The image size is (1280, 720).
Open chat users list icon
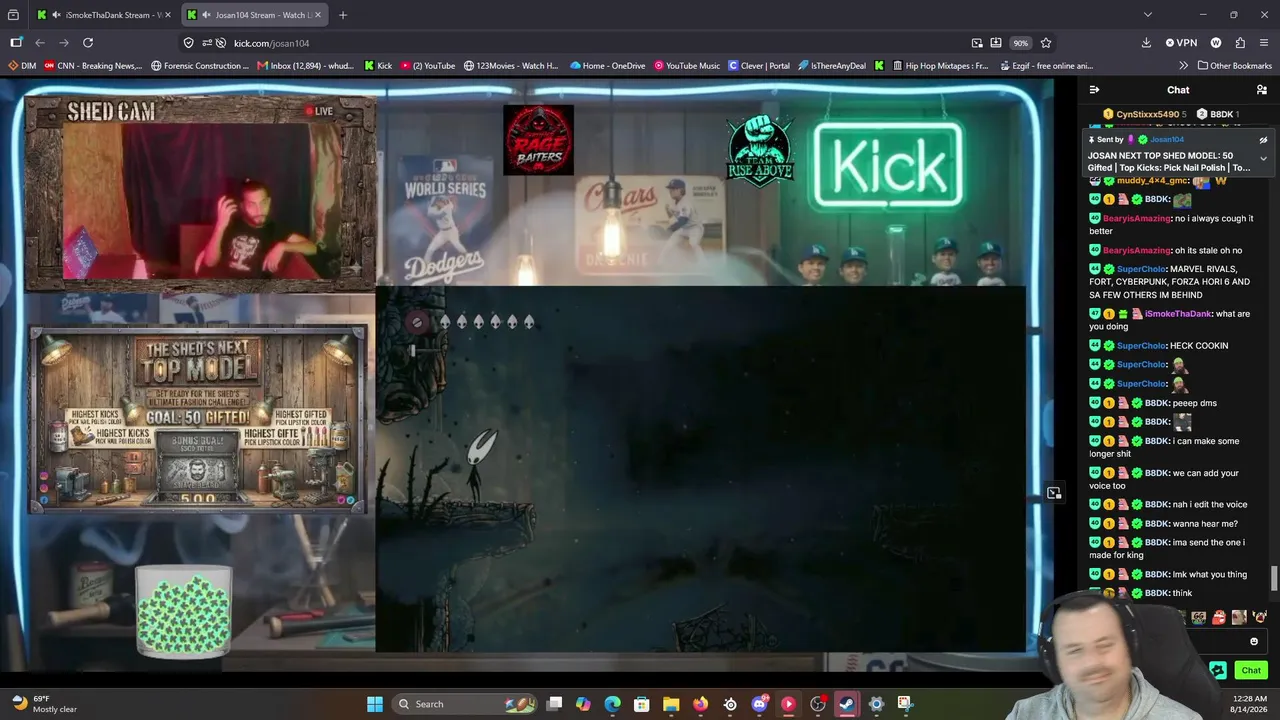click(1262, 90)
